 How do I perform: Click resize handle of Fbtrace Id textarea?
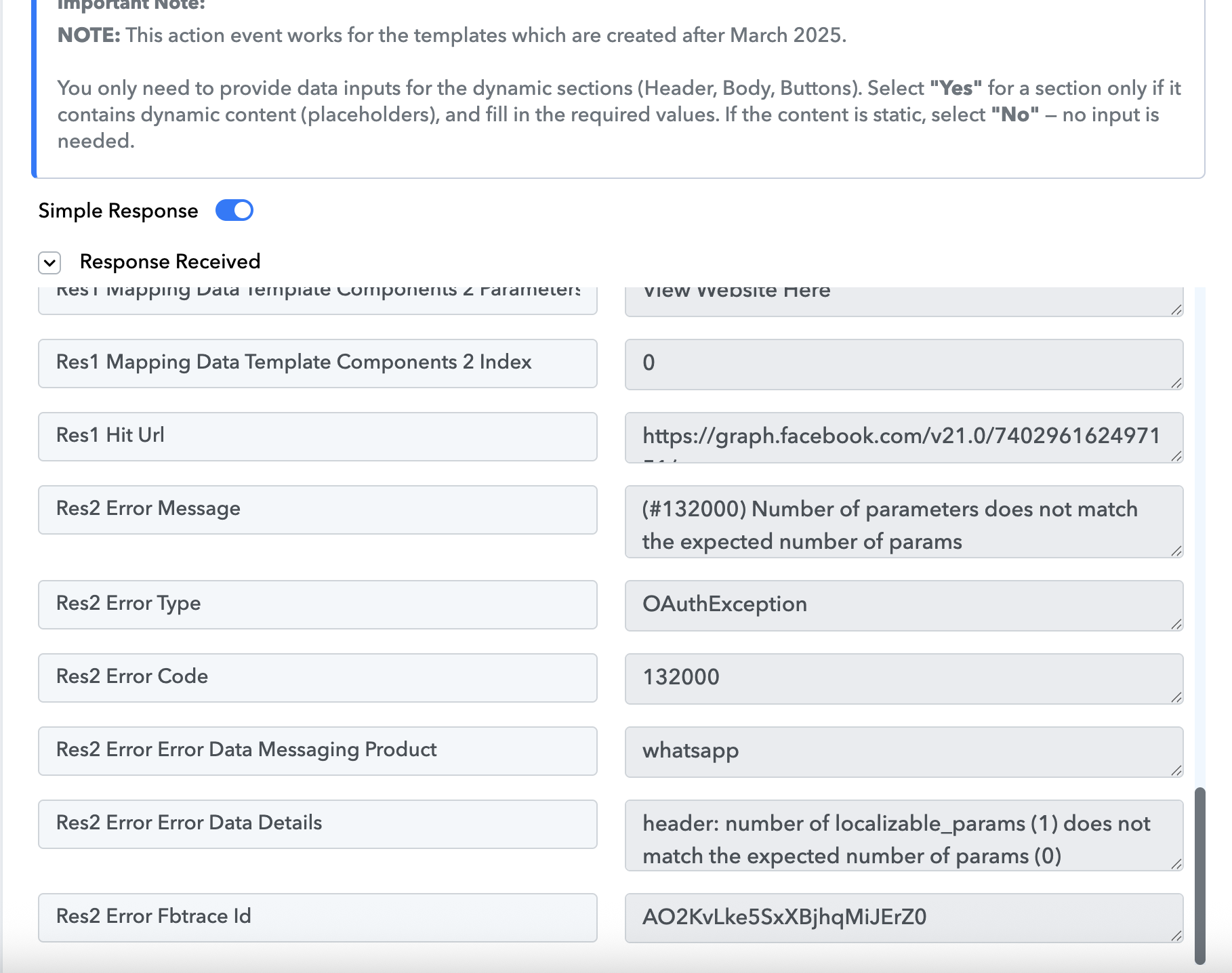(1176, 936)
